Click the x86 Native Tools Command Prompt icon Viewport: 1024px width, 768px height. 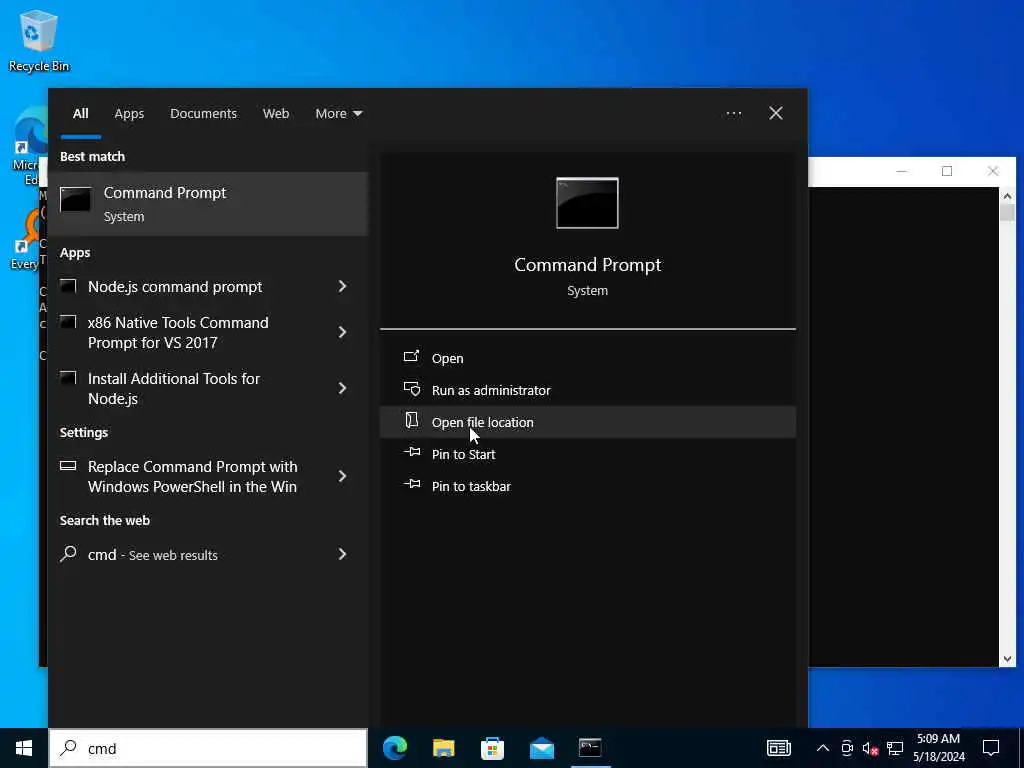[x=68, y=322]
